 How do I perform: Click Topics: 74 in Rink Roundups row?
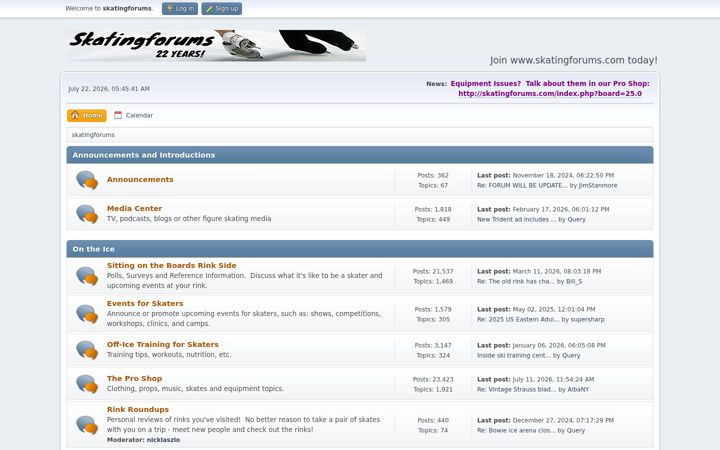coord(433,430)
